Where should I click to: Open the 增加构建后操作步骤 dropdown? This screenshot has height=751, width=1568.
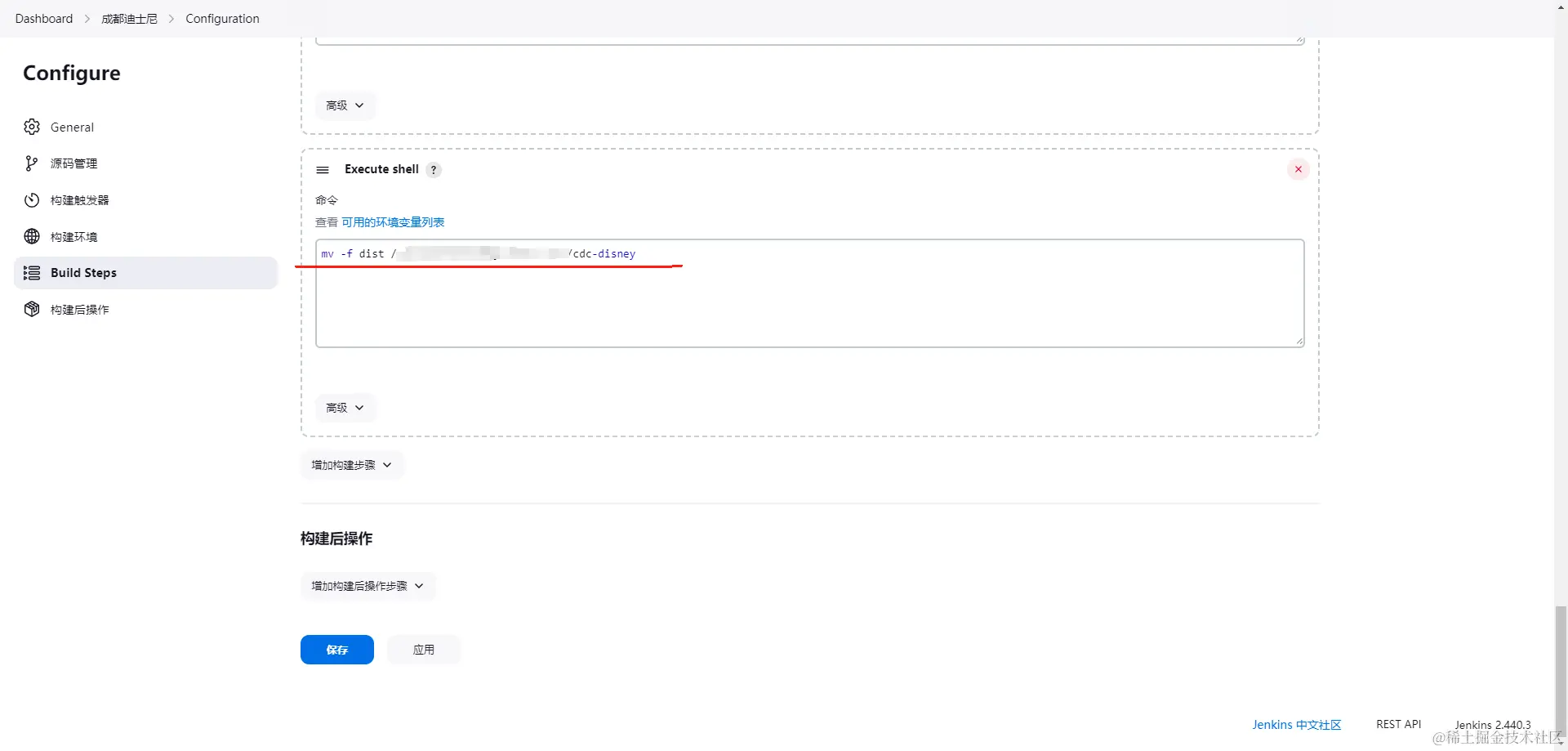[x=367, y=586]
